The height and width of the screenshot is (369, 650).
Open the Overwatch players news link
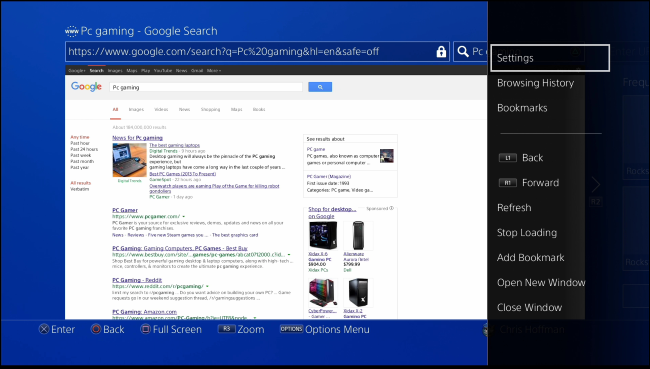214,188
